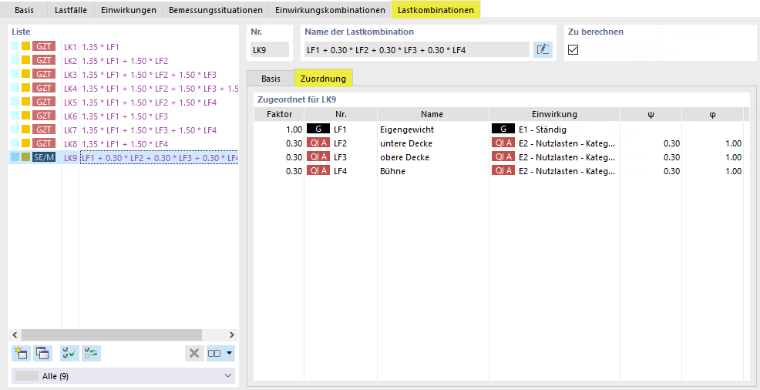The image size is (760, 390).
Task: Click the orange color swatch of LK8
Action: [25, 144]
